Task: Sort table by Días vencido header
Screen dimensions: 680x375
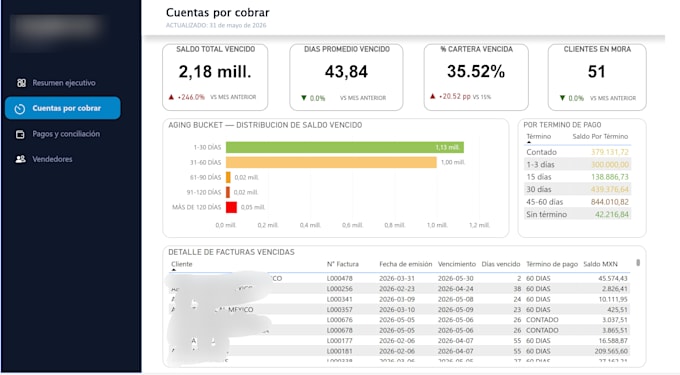Action: tap(501, 264)
